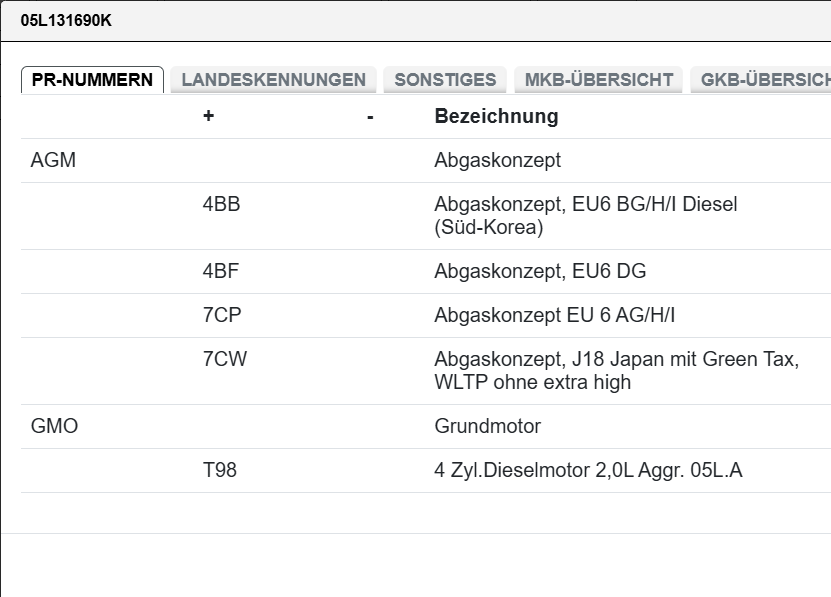Screen dimensions: 831x597
Task: Switch to the LANDESKENNUNGEN tab
Action: 273,80
